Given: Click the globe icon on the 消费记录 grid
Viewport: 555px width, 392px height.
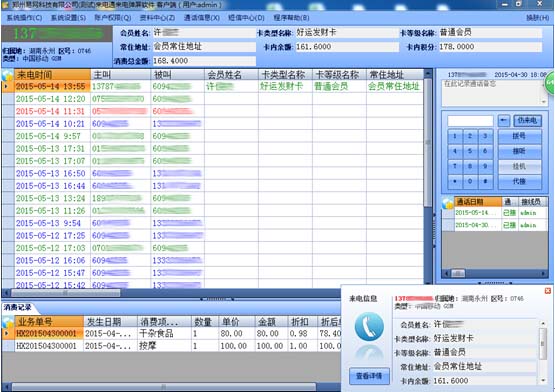Looking at the screenshot, I should [x=7, y=322].
